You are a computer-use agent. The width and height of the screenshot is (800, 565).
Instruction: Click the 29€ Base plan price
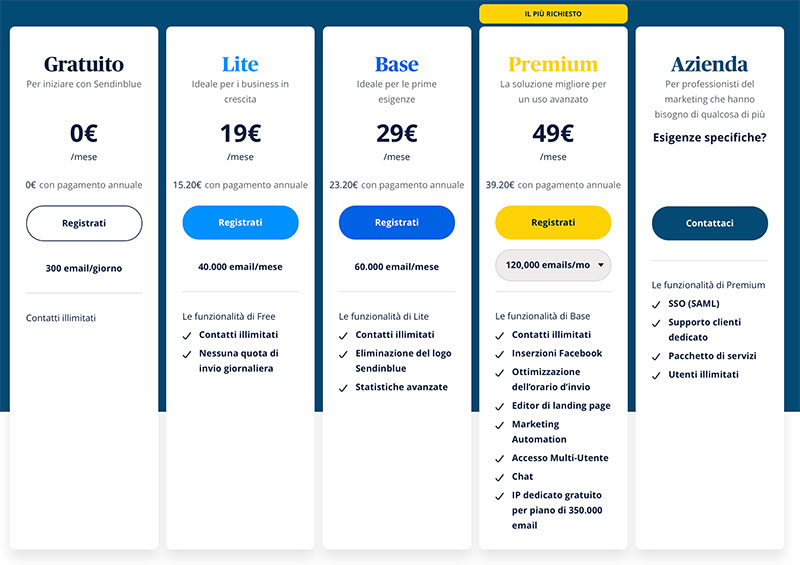pos(396,134)
